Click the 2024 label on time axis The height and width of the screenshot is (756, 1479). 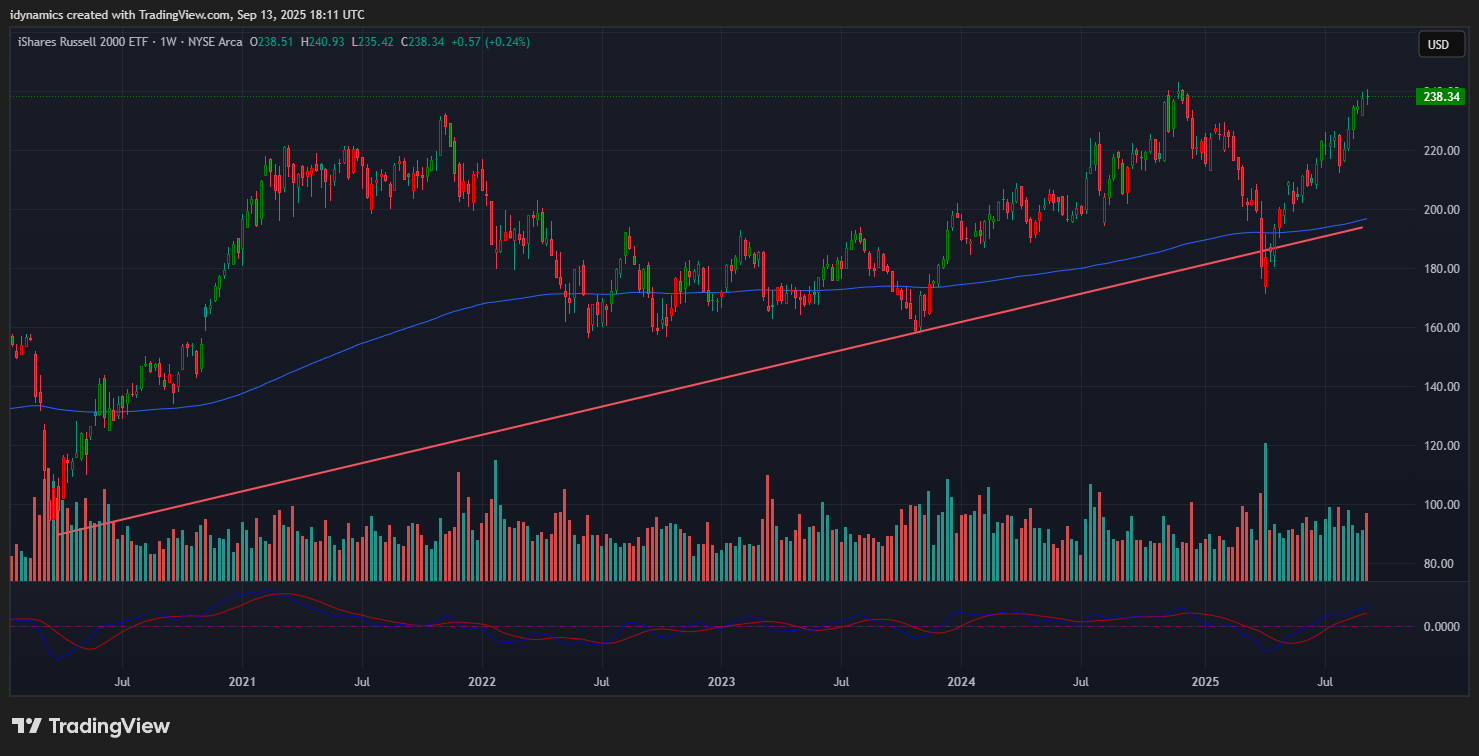pyautogui.click(x=960, y=682)
